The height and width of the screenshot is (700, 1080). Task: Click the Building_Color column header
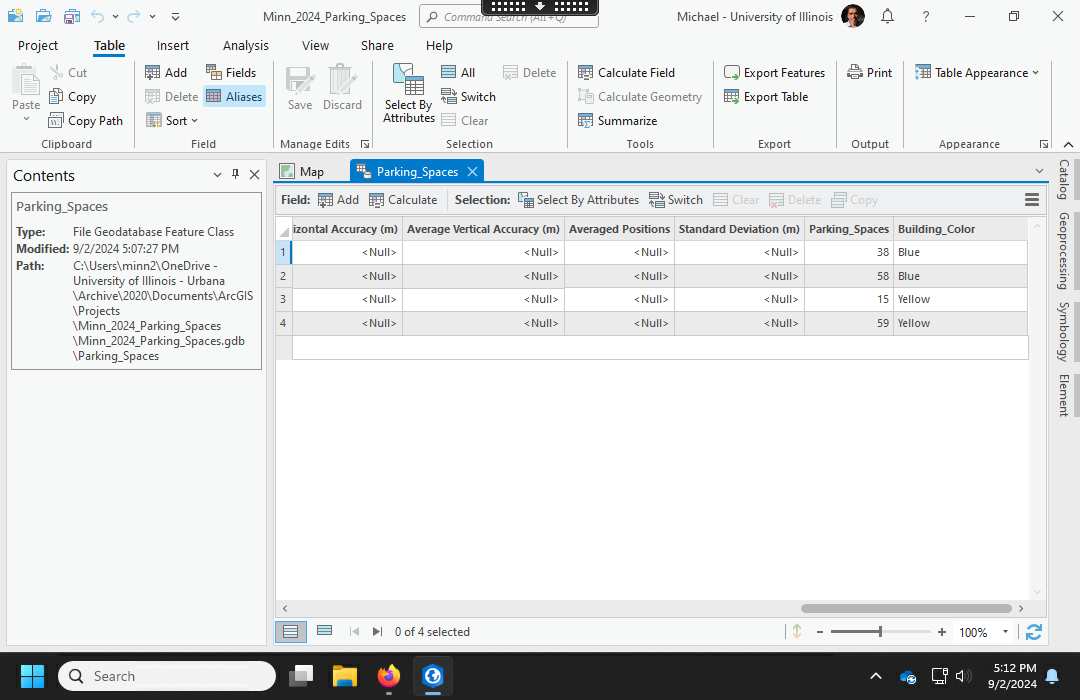pos(936,229)
